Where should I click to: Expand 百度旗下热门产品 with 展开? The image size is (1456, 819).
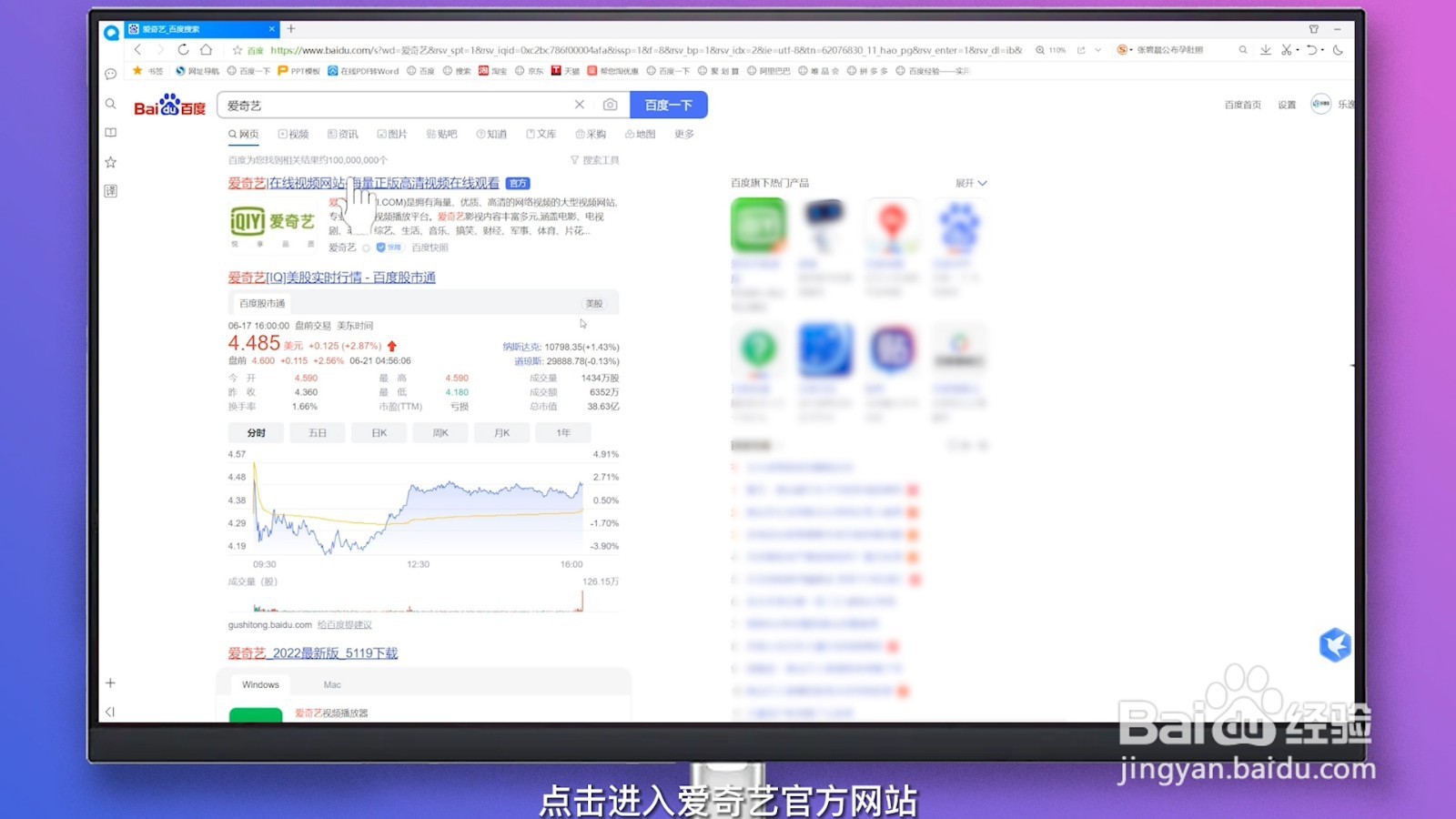click(971, 183)
